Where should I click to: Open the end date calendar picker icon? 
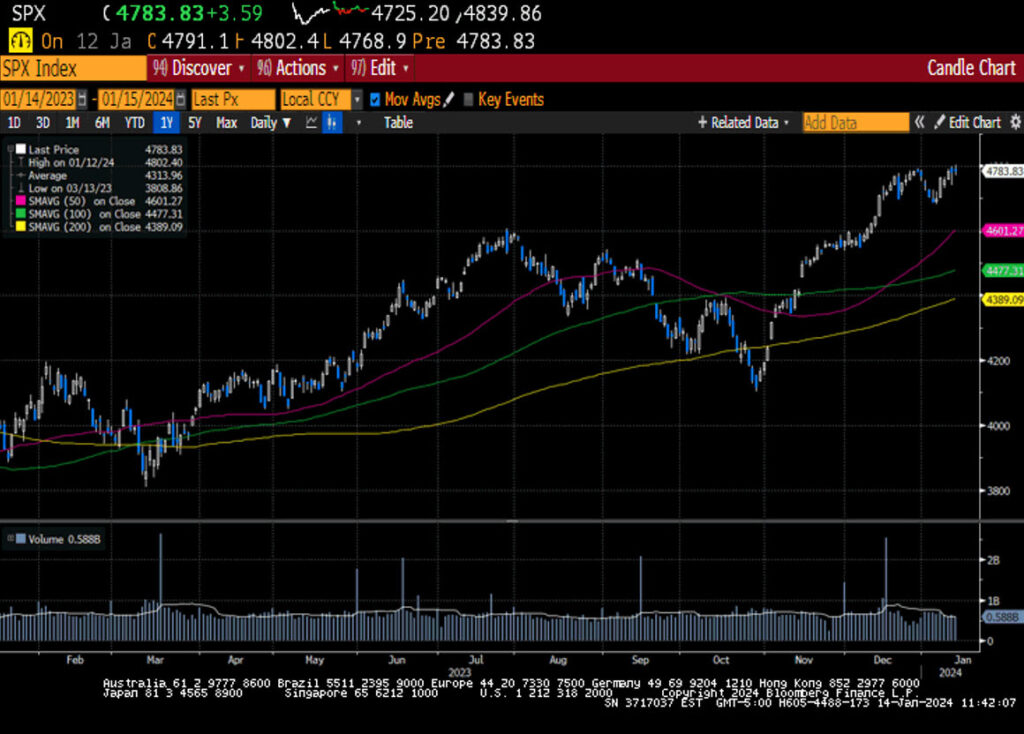181,100
